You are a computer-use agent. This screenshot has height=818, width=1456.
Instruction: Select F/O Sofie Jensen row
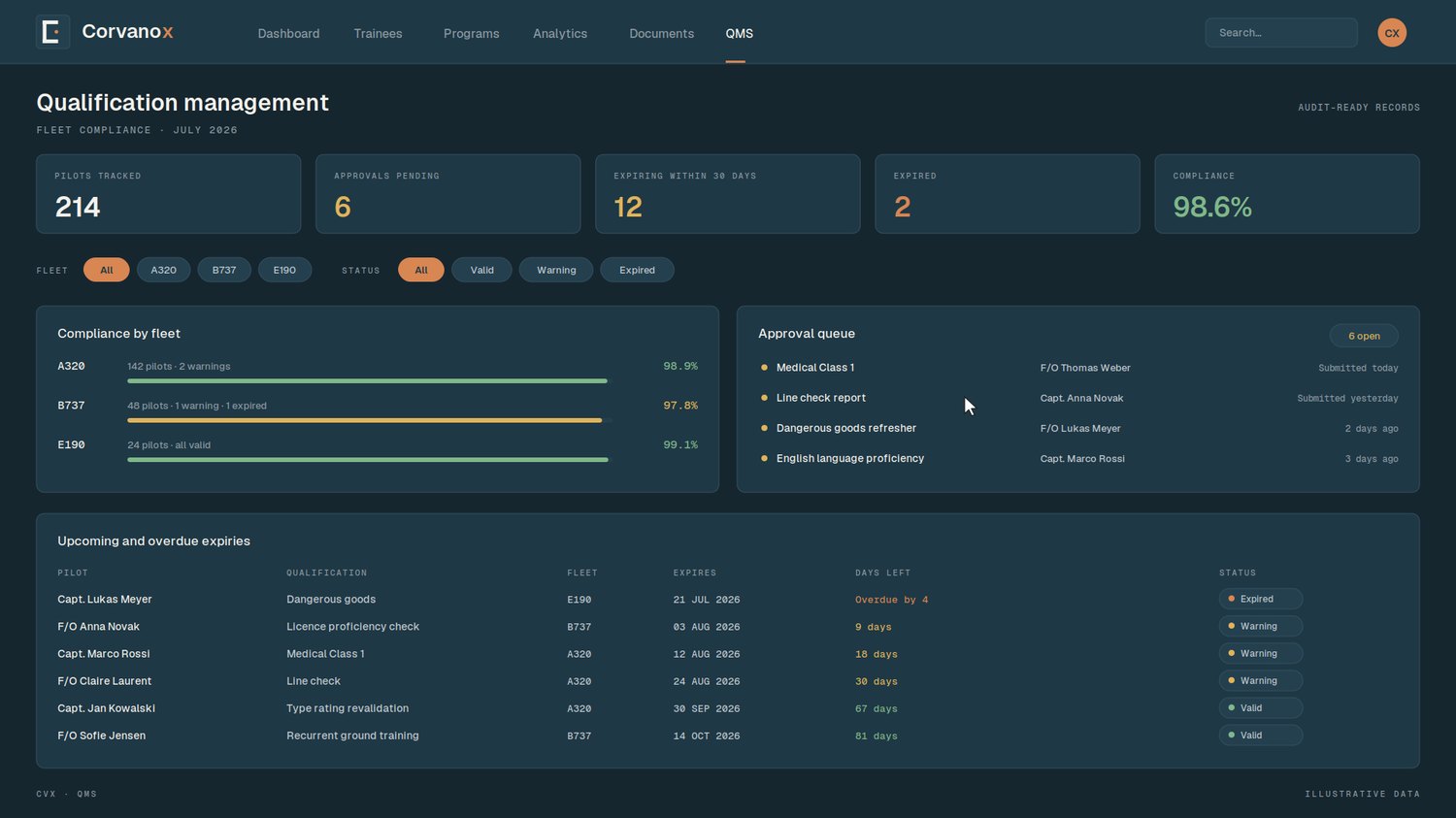[728, 736]
